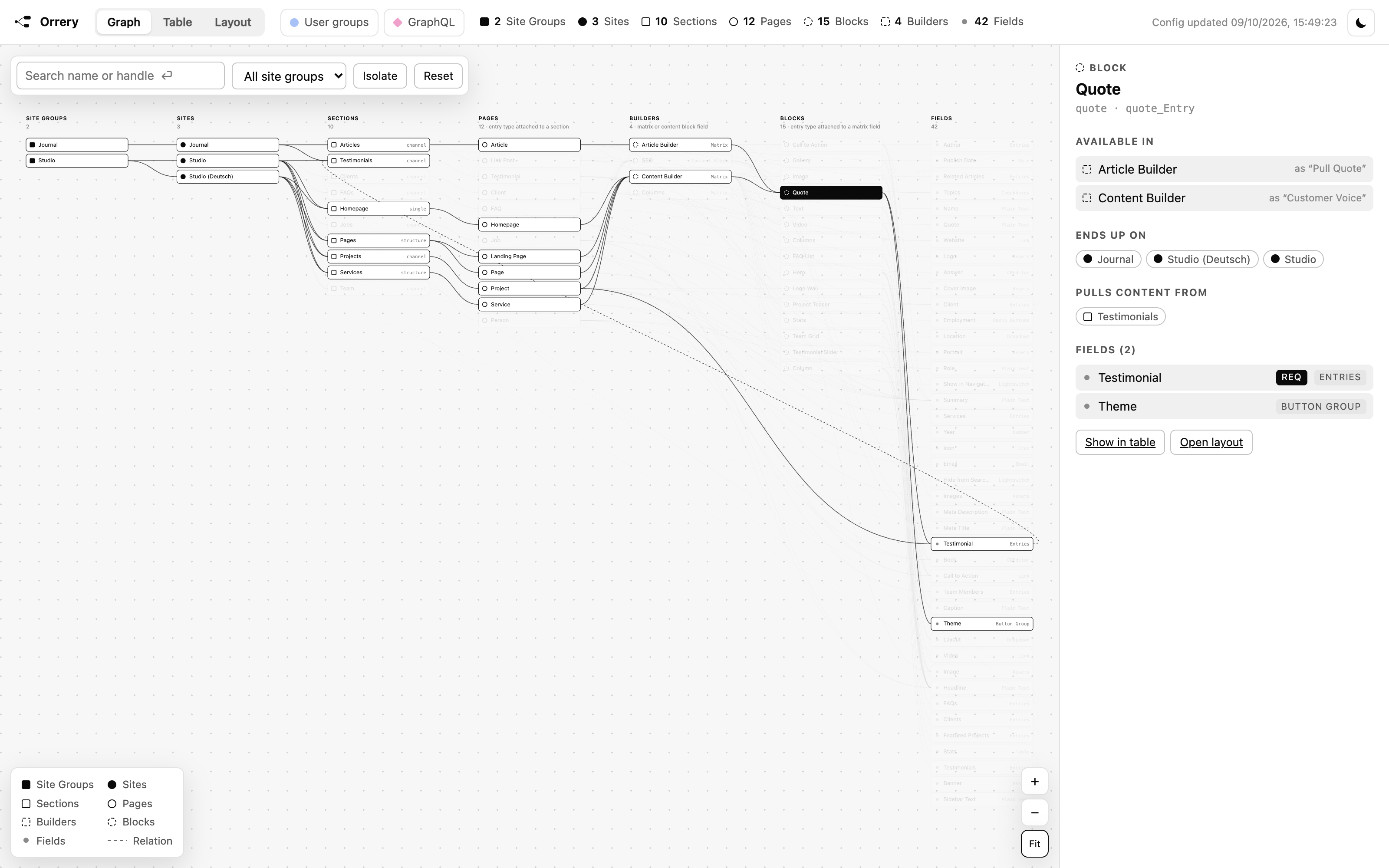
Task: Select the Testimonials section node
Action: [379, 161]
